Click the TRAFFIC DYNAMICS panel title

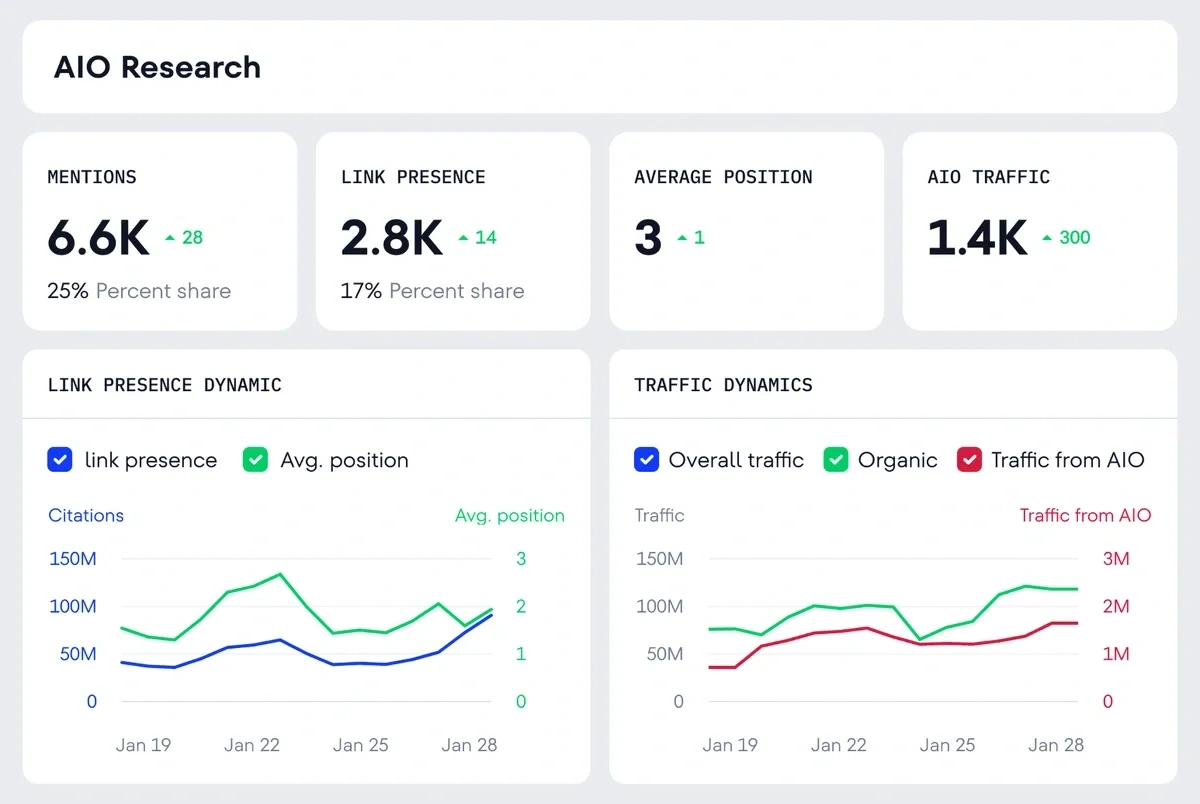click(x=723, y=385)
